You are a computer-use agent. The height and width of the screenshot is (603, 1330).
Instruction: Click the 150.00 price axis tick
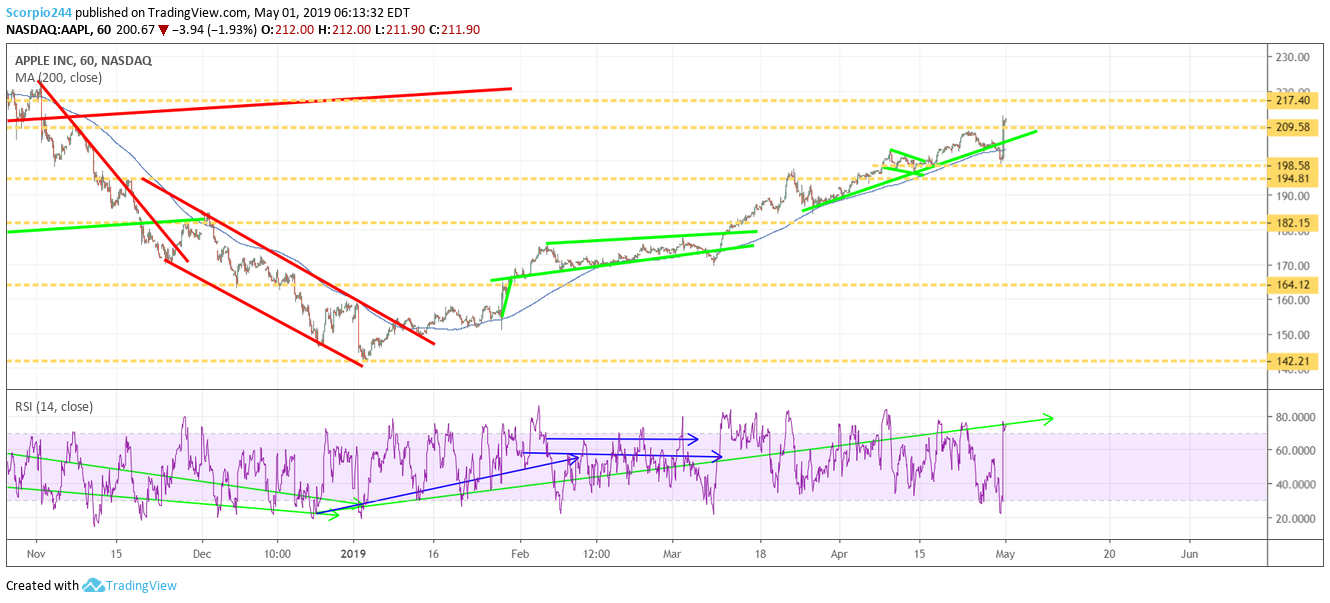click(1293, 334)
